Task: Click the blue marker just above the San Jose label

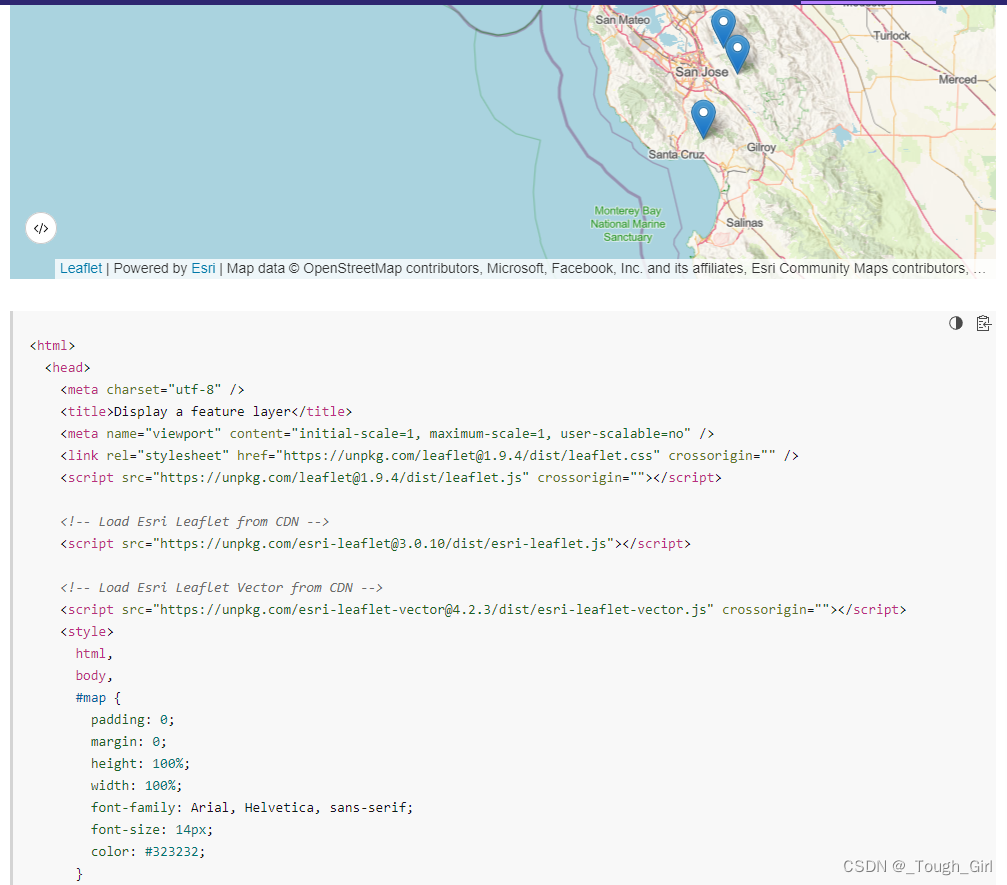Action: 737,54
